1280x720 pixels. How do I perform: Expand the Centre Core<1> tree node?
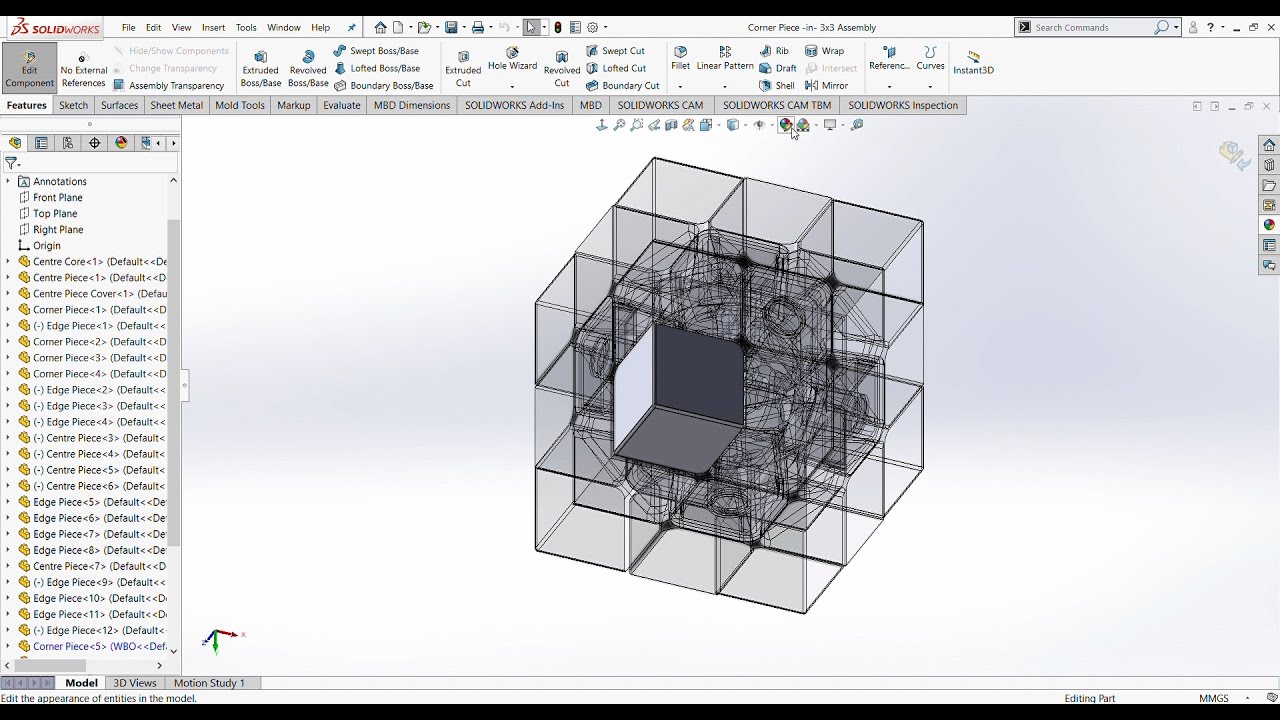tap(8, 262)
